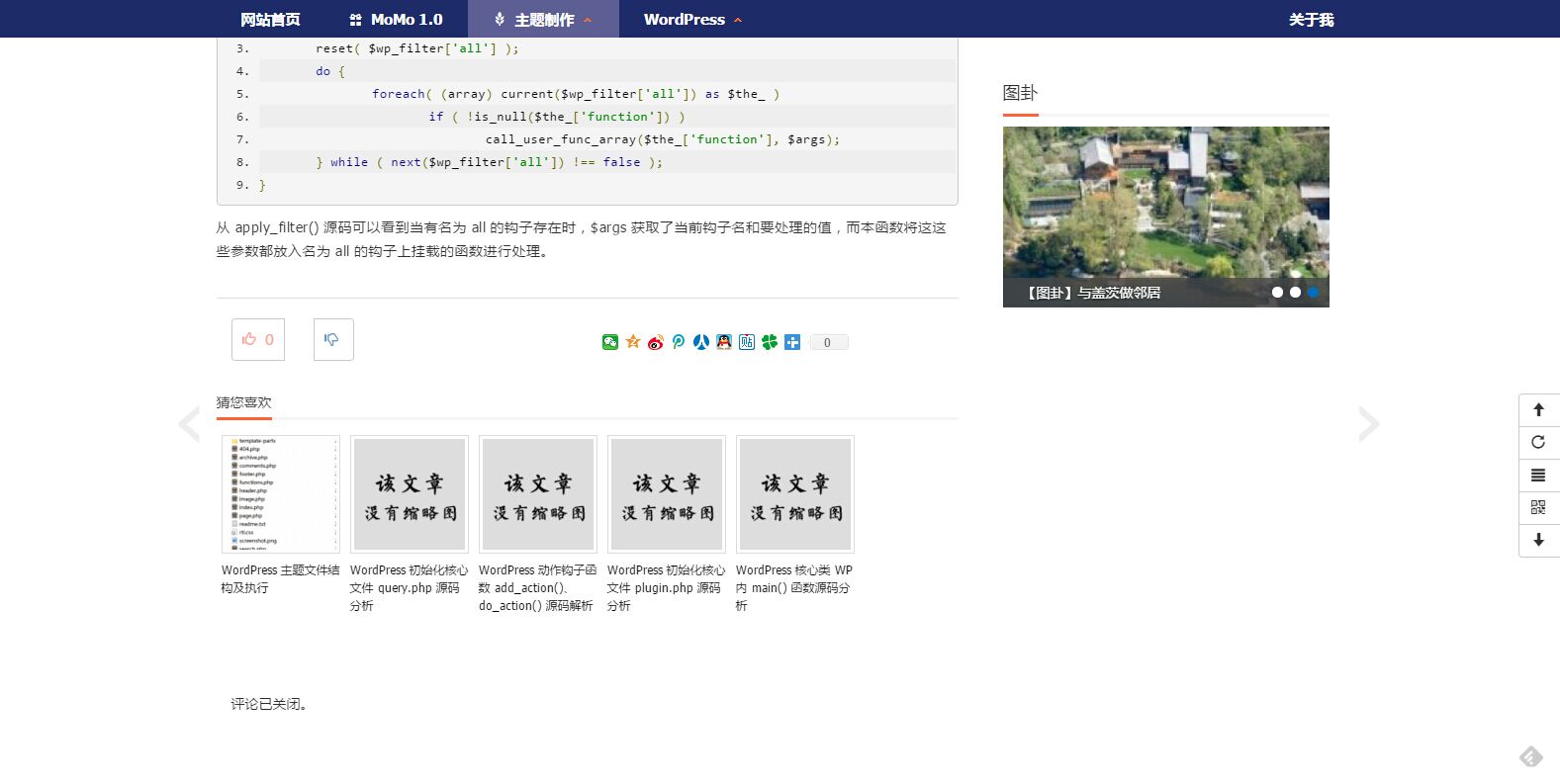Viewport: 1560px width, 784px height.
Task: Jump to bottom with the down arrow button
Action: [x=1538, y=540]
